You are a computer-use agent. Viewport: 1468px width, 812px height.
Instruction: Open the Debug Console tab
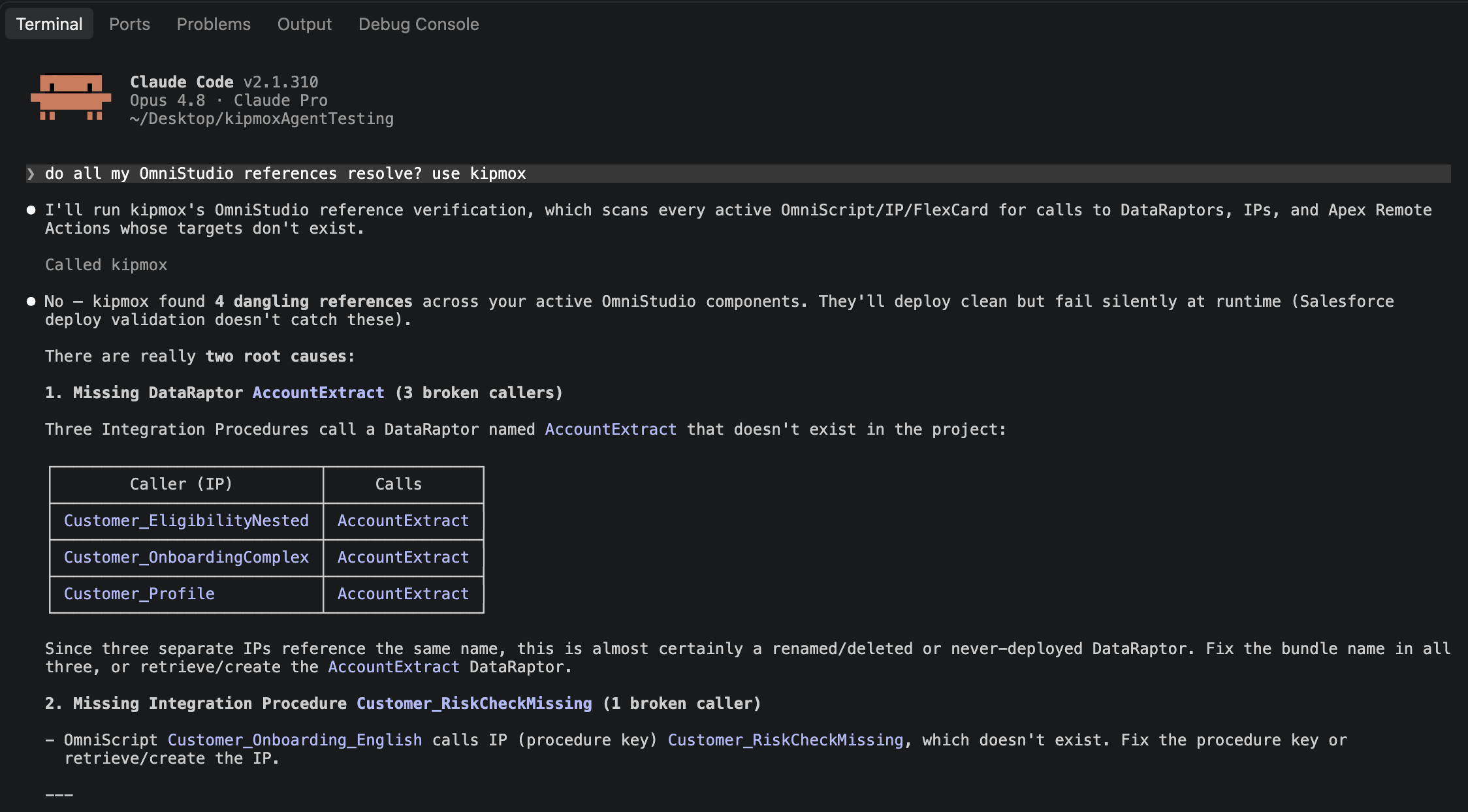419,24
